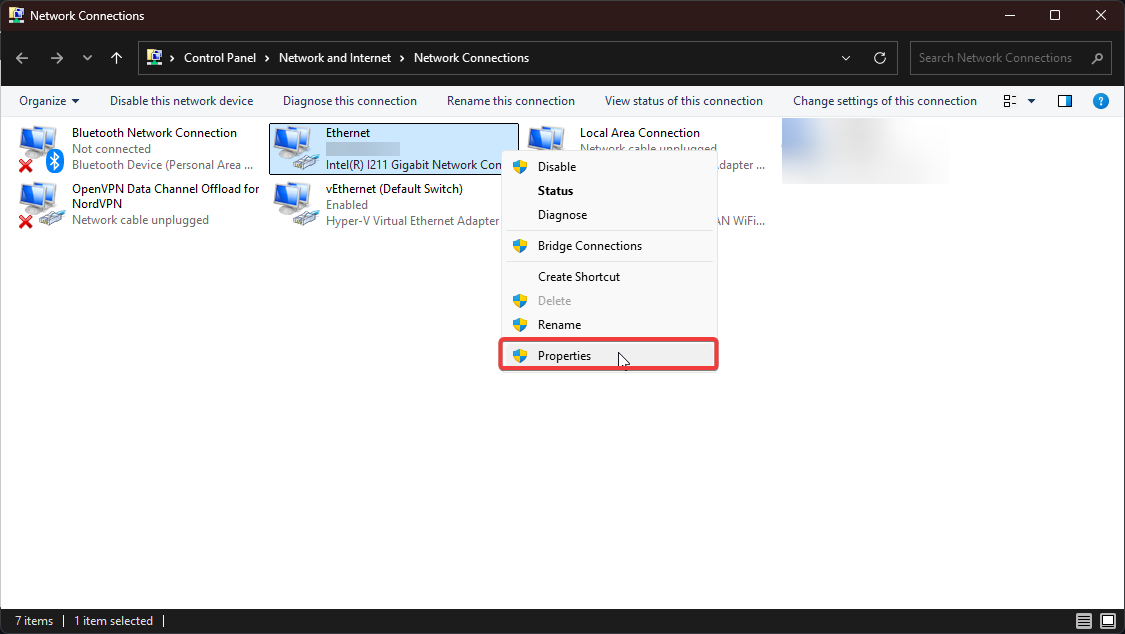
Task: Open the address bar history dropdown
Action: (x=845, y=58)
